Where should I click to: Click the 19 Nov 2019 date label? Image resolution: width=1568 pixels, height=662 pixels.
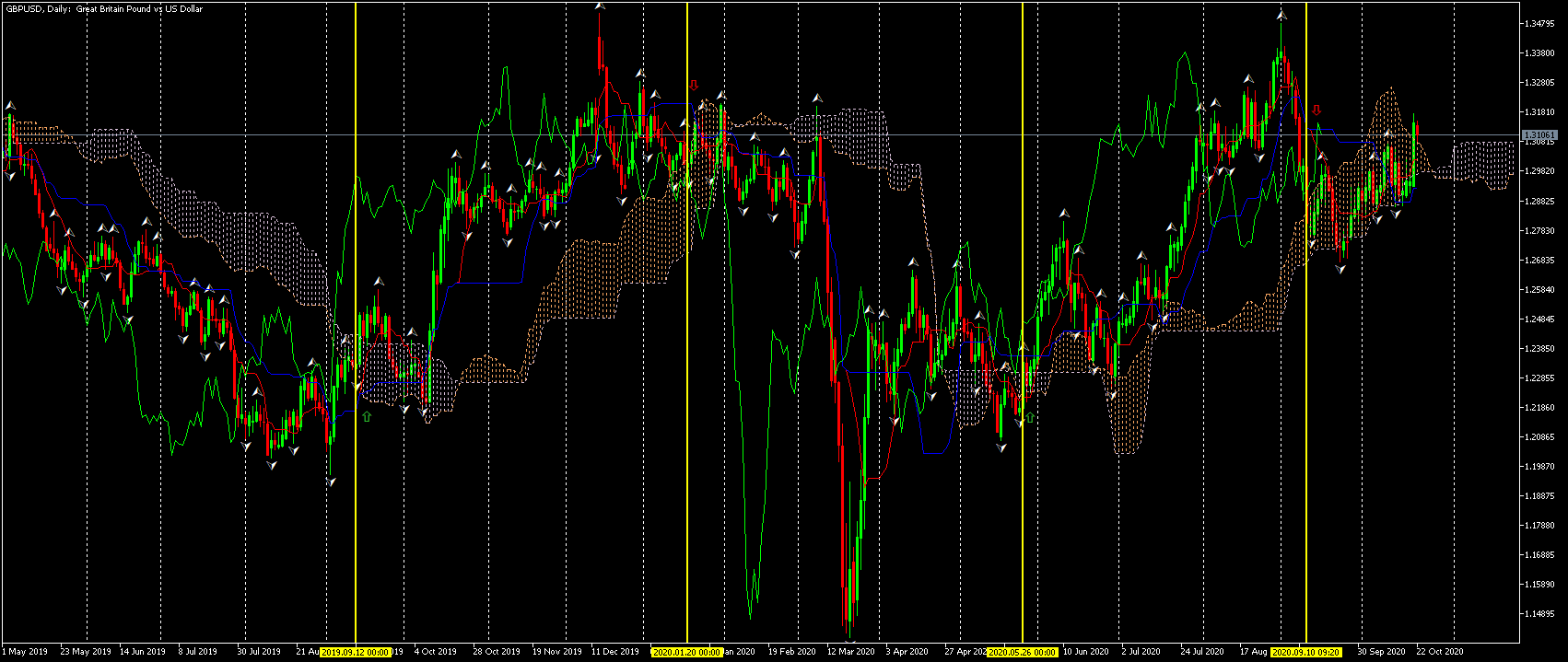(x=556, y=652)
